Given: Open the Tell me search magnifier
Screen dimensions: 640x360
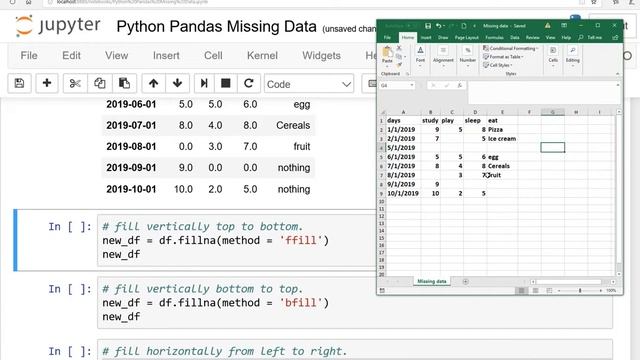Looking at the screenshot, I should click(580, 38).
